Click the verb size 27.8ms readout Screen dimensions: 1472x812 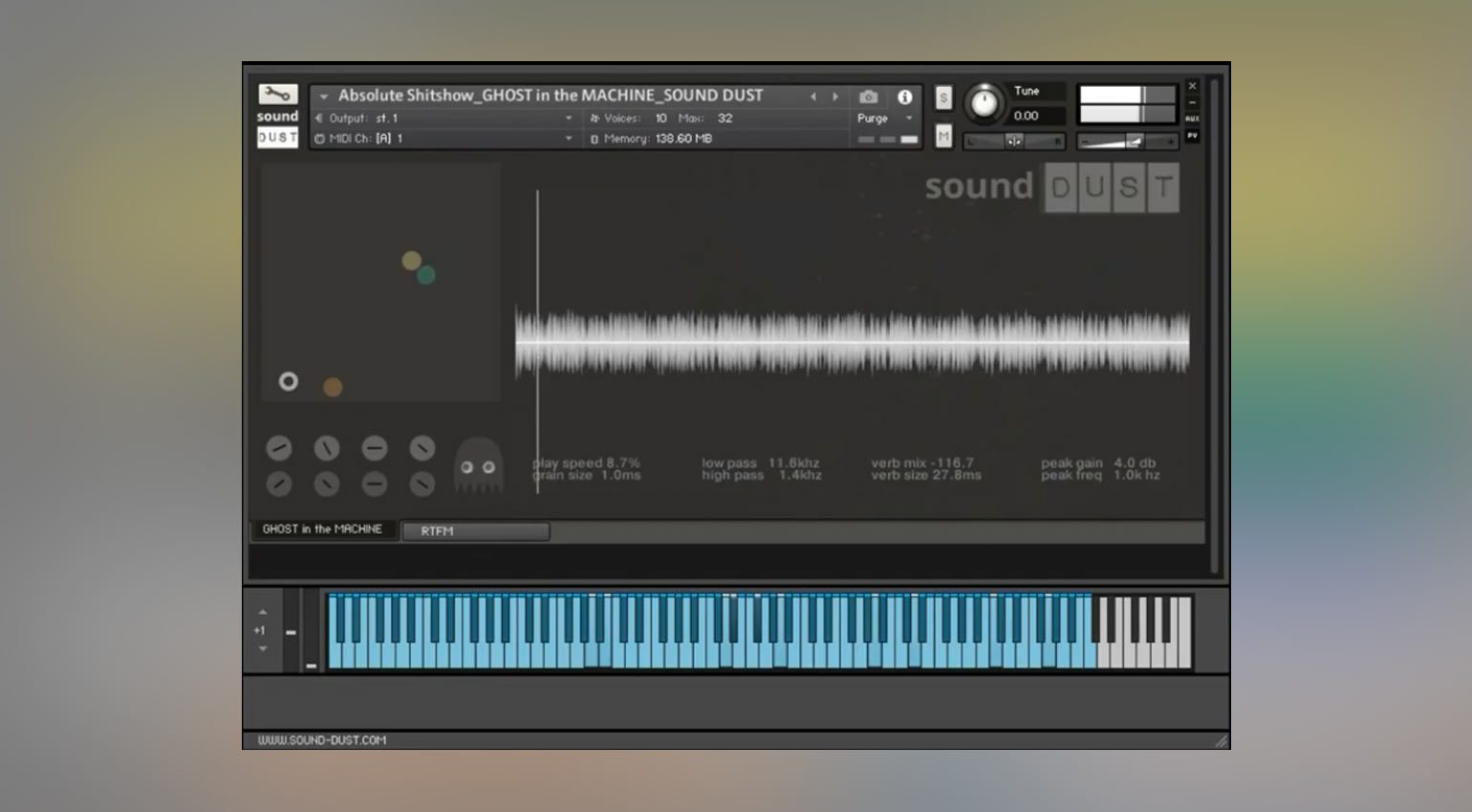925,475
